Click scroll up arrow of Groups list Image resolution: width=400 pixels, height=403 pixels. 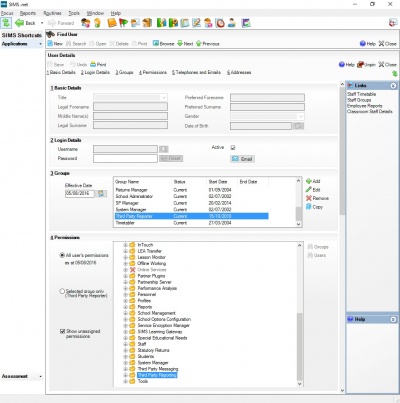tap(299, 181)
